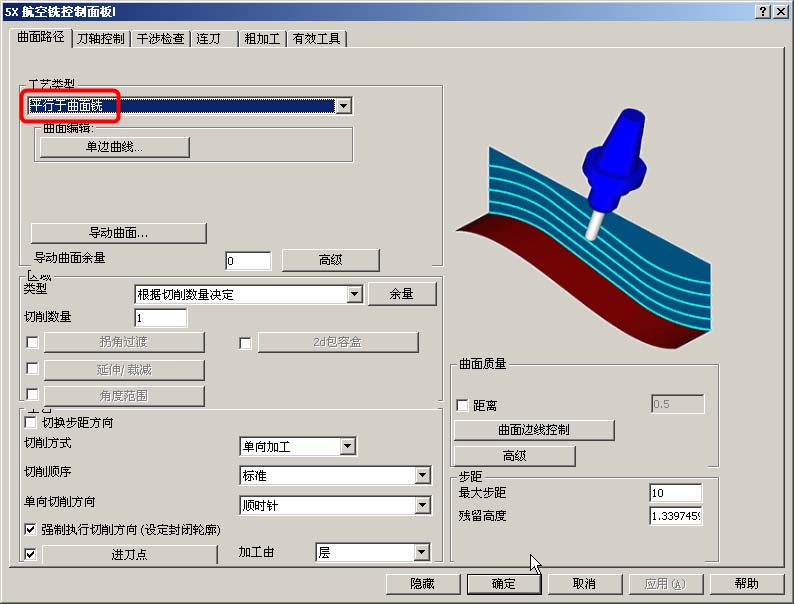The height and width of the screenshot is (604, 794).
Task: Open the 工艺类型 dropdown showing 平行于曲面铣
Action: coord(343,105)
